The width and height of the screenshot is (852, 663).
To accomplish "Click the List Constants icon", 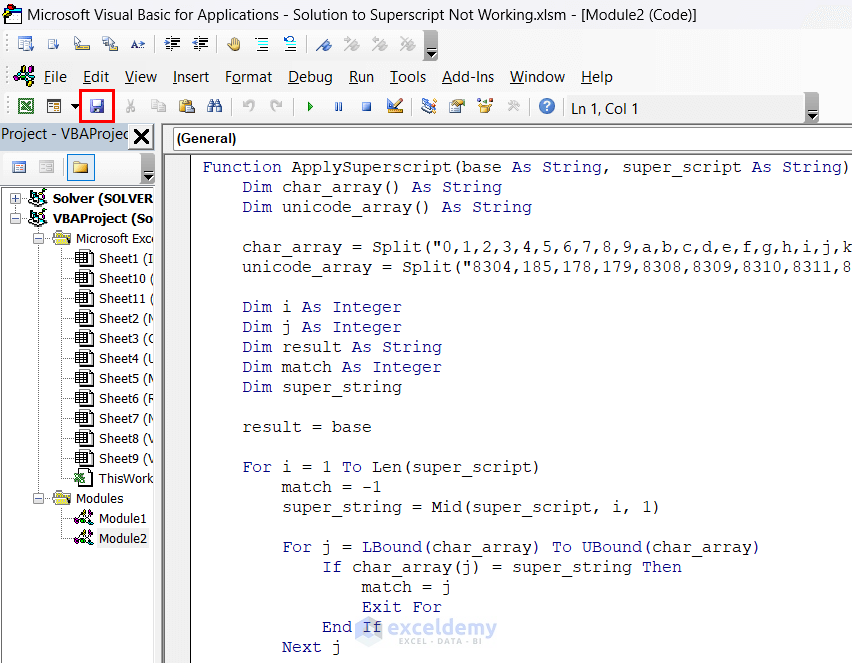I will (53, 44).
